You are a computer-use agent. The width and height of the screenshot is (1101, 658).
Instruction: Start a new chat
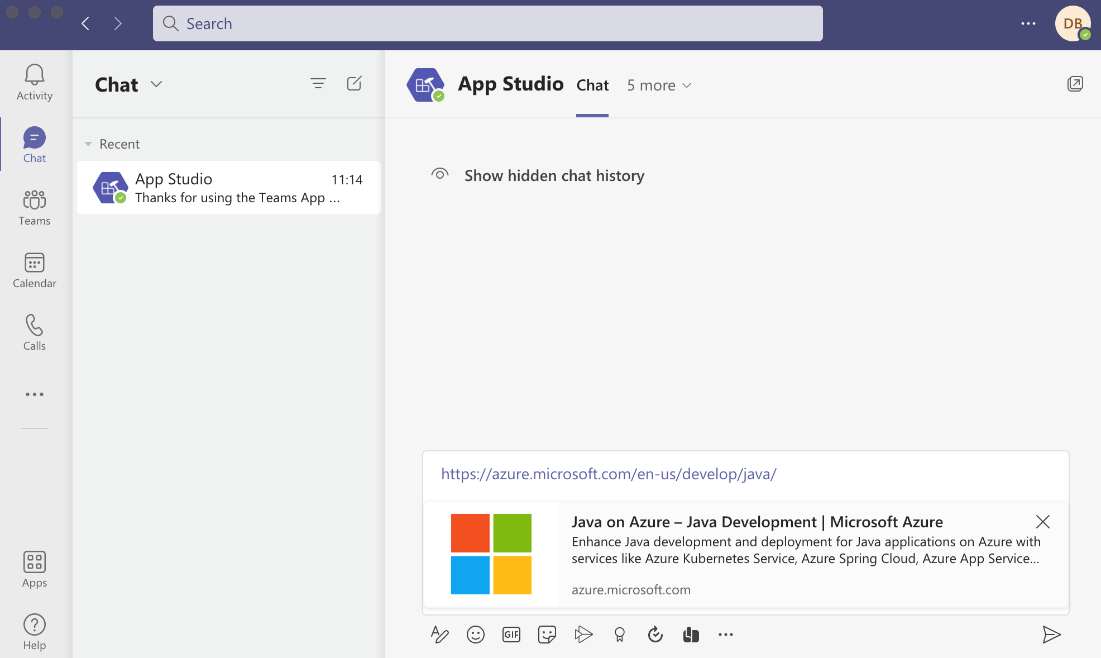point(355,84)
